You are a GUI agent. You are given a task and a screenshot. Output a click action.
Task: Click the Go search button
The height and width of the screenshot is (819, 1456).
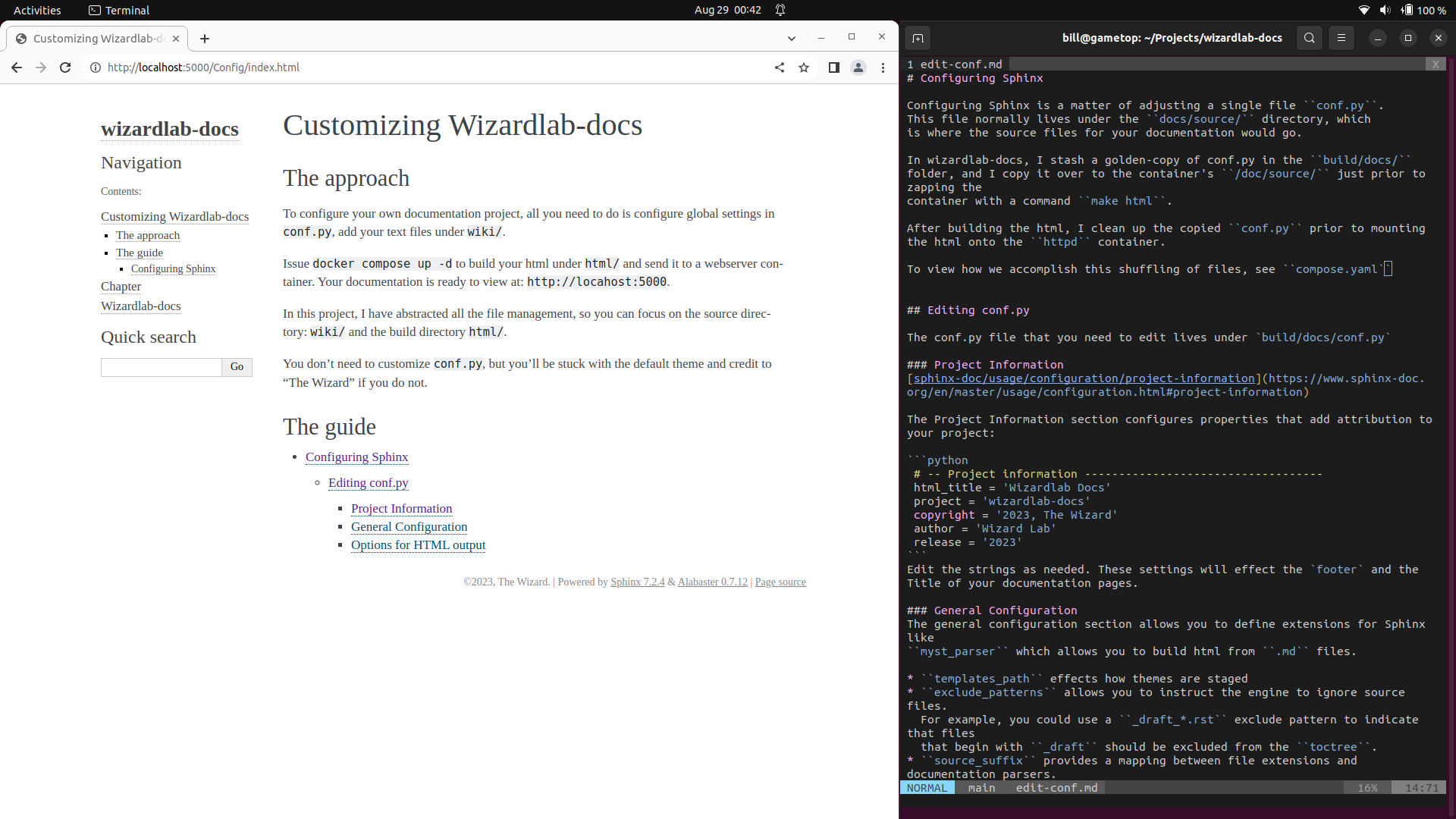[237, 368]
